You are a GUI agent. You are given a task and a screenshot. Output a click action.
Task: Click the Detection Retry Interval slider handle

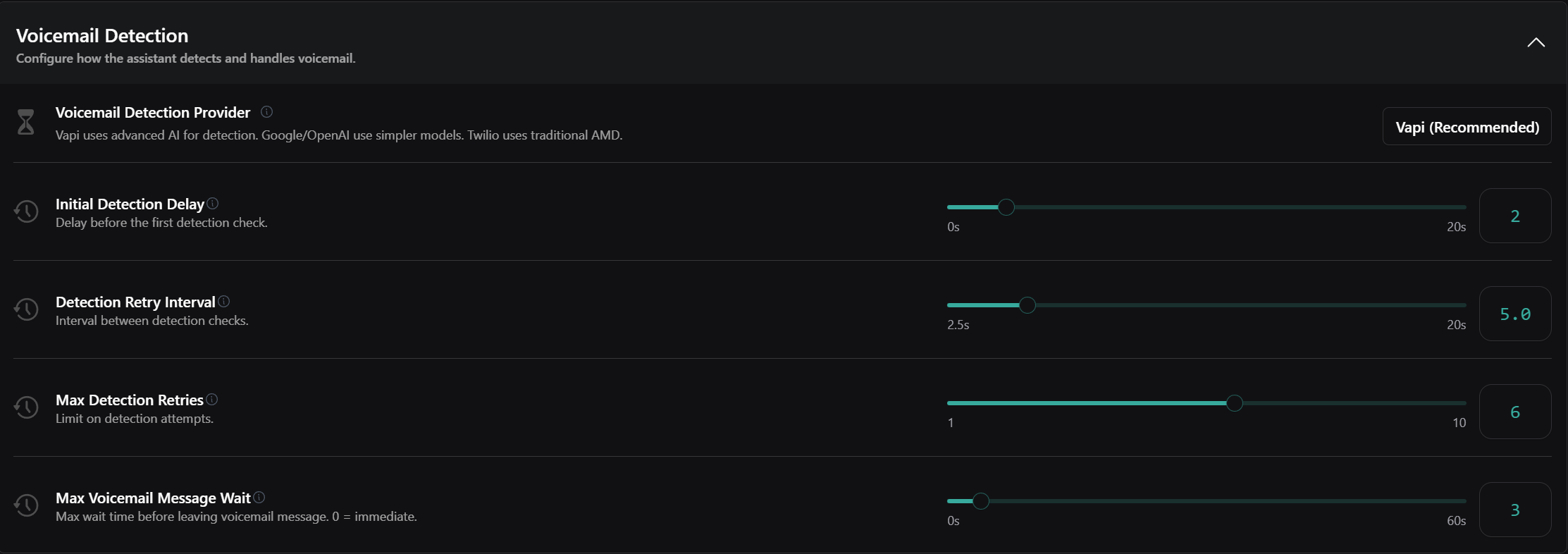pyautogui.click(x=1027, y=305)
